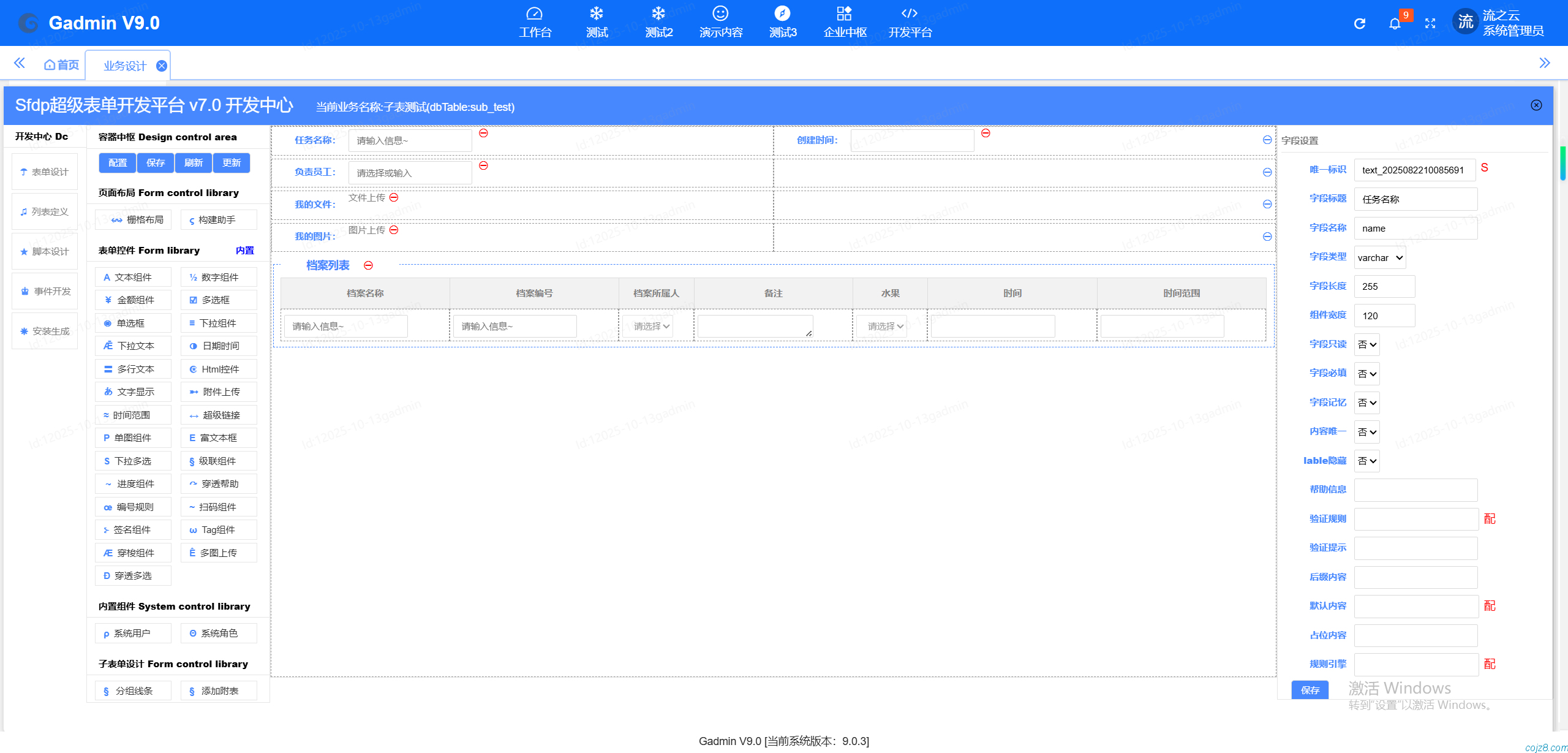The height and width of the screenshot is (753, 1568).
Task: Delete the 档案列表 sub-table via red minus
Action: (368, 265)
